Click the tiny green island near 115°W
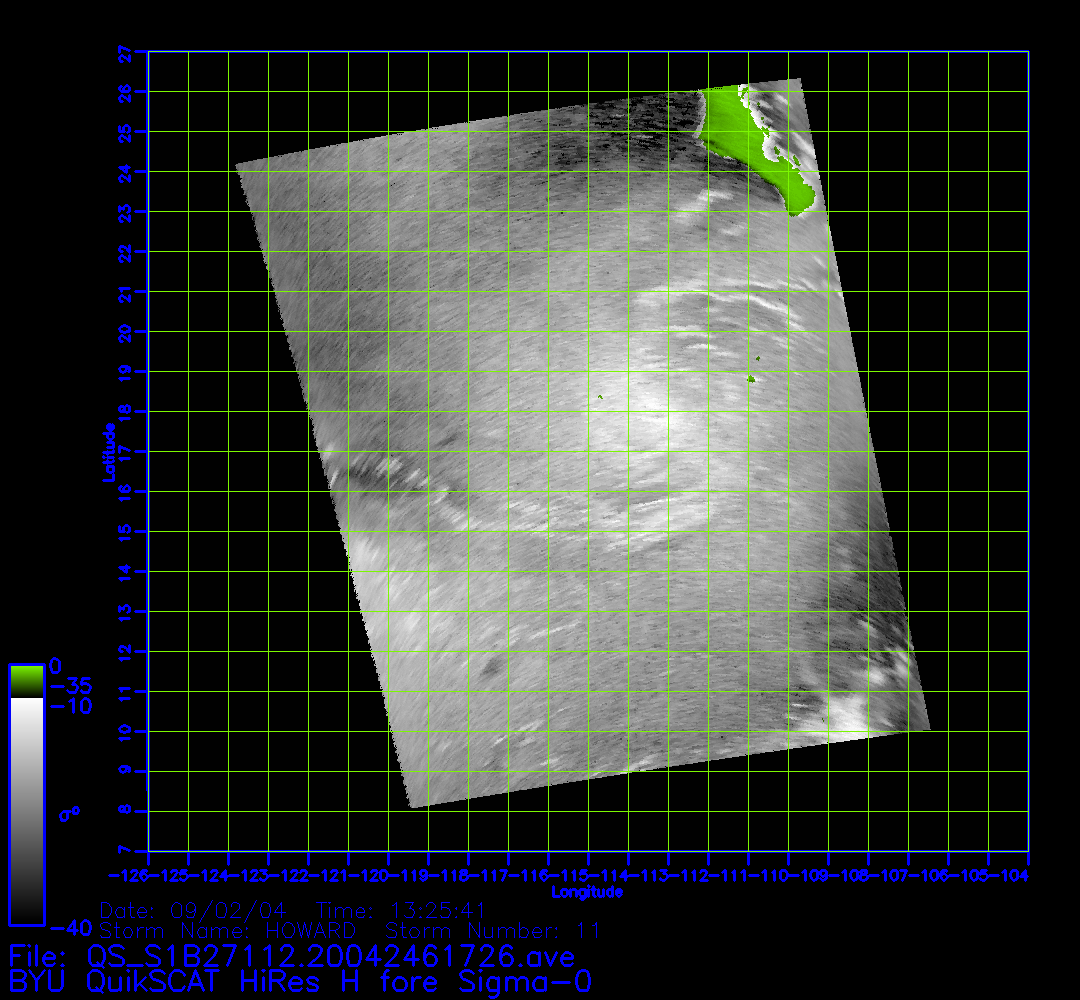Viewport: 1080px width, 1000px height. (600, 397)
